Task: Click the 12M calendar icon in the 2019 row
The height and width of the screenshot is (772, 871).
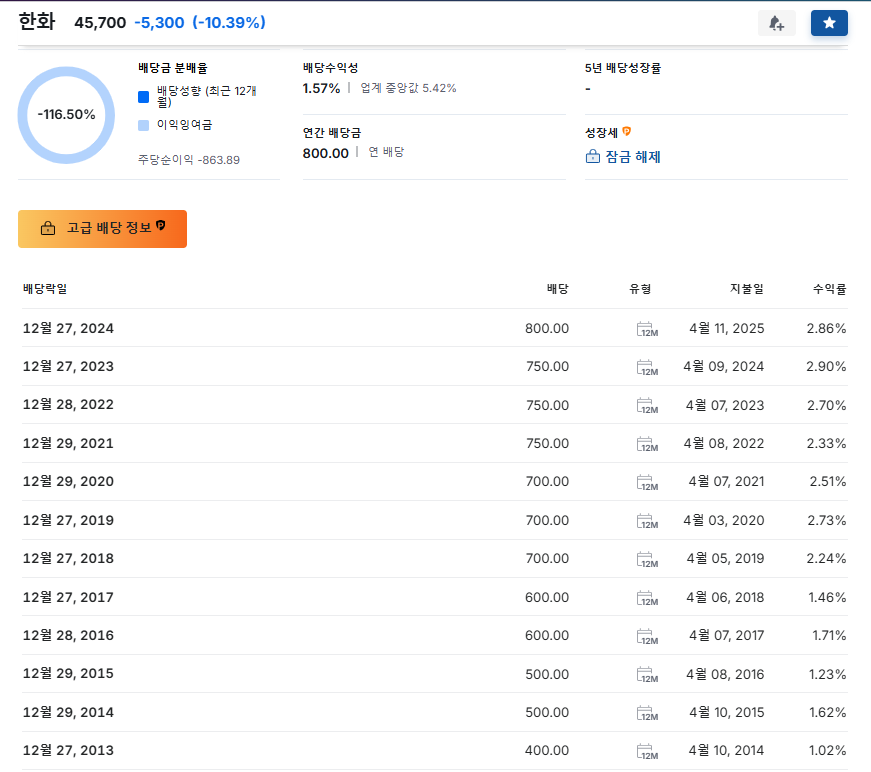Action: [646, 520]
